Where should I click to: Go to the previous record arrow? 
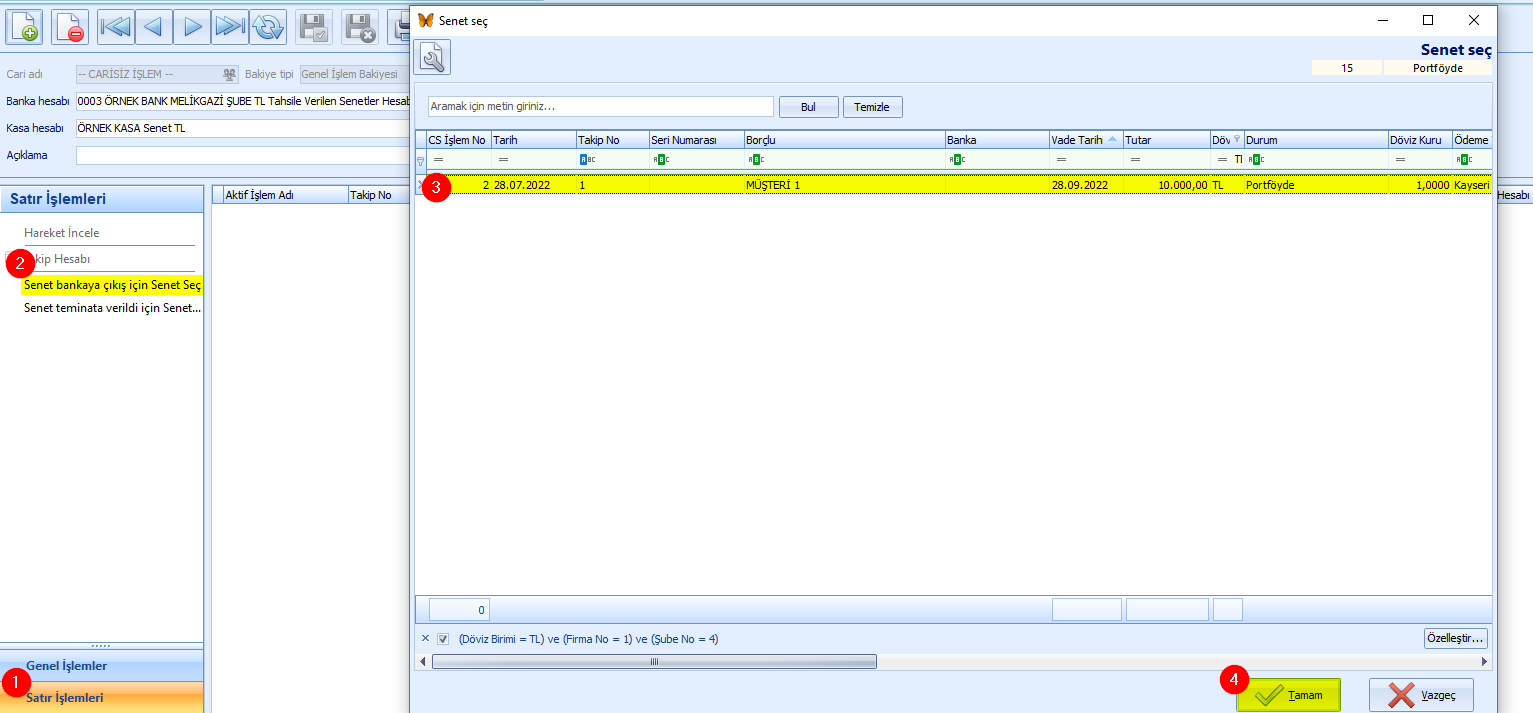153,27
